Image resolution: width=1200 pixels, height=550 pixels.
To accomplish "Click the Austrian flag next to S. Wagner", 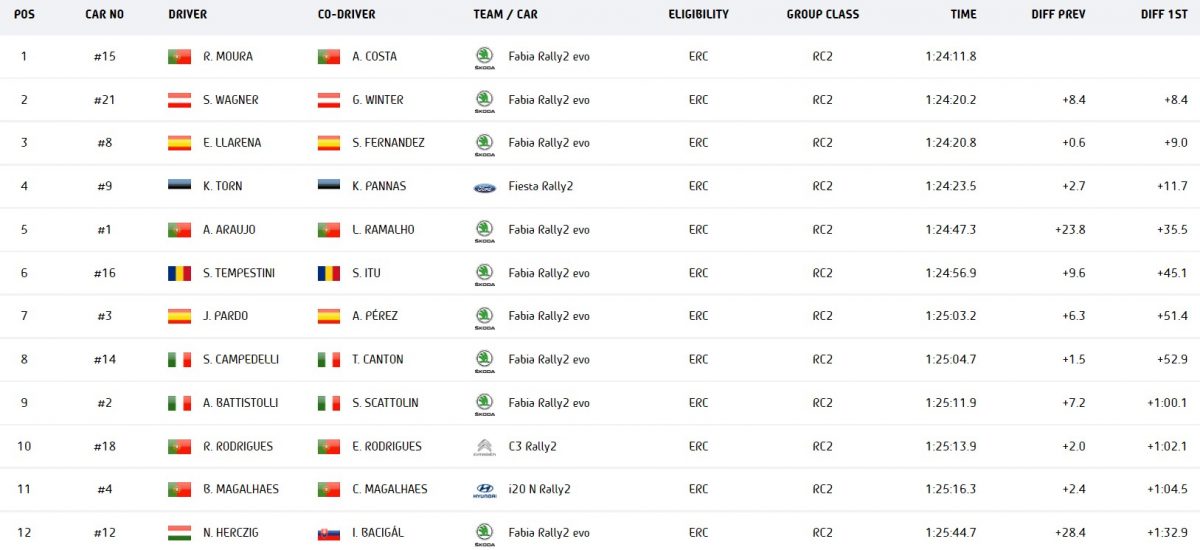I will coord(179,100).
